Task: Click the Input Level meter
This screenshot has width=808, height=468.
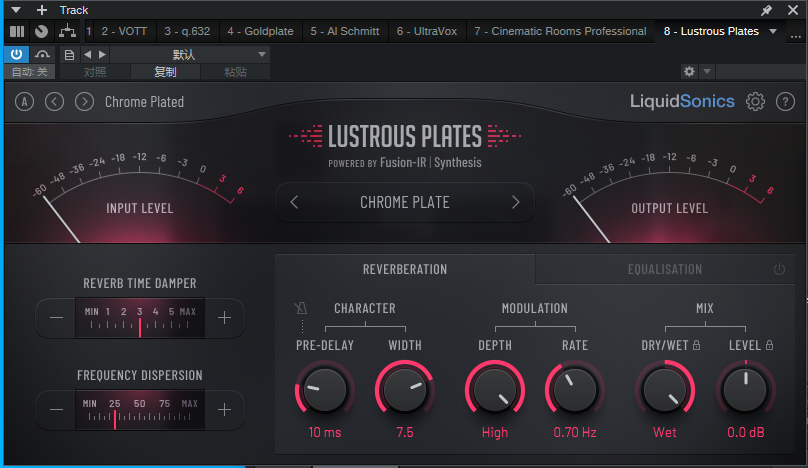Action: [x=139, y=198]
